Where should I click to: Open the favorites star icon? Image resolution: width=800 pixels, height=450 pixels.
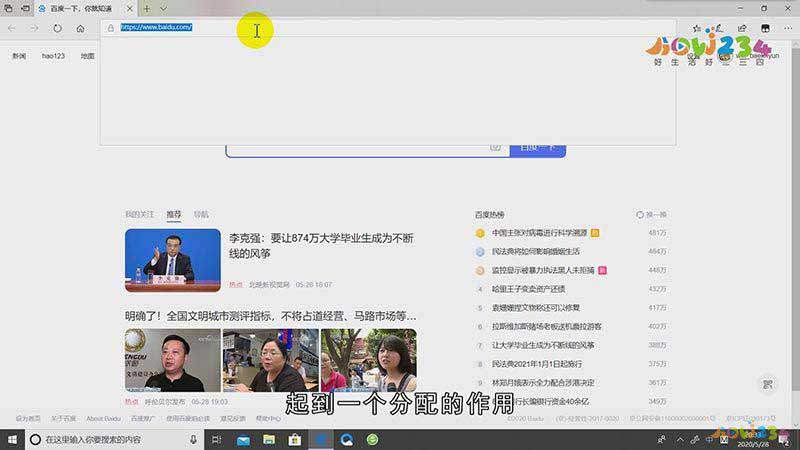click(697, 29)
